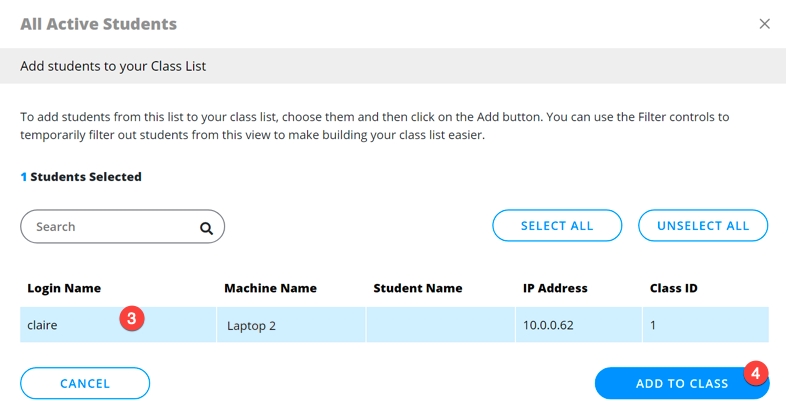This screenshot has height=414, width=786.
Task: Click the empty Student Name cell for claire
Action: click(440, 325)
